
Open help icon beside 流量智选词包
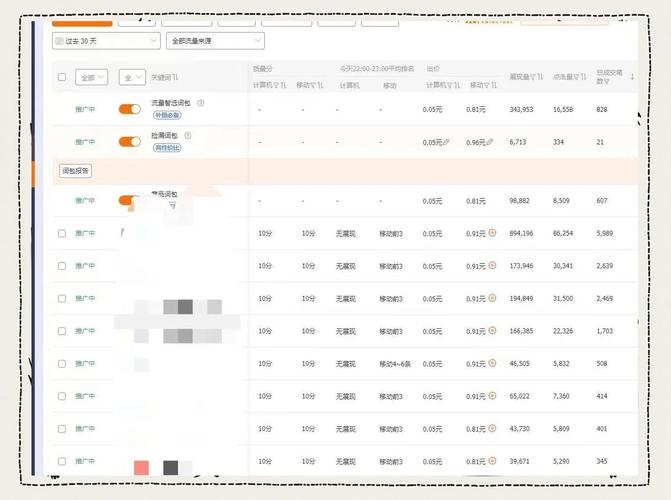(200, 103)
